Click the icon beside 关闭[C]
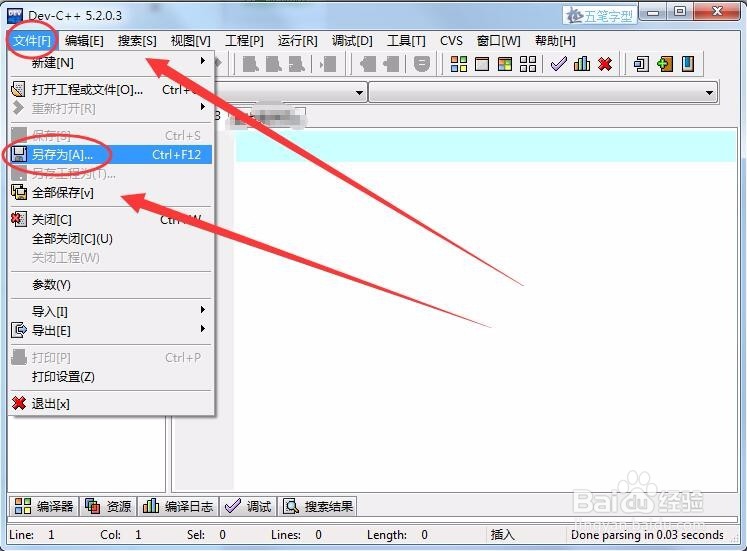747x551 pixels. pyautogui.click(x=19, y=220)
